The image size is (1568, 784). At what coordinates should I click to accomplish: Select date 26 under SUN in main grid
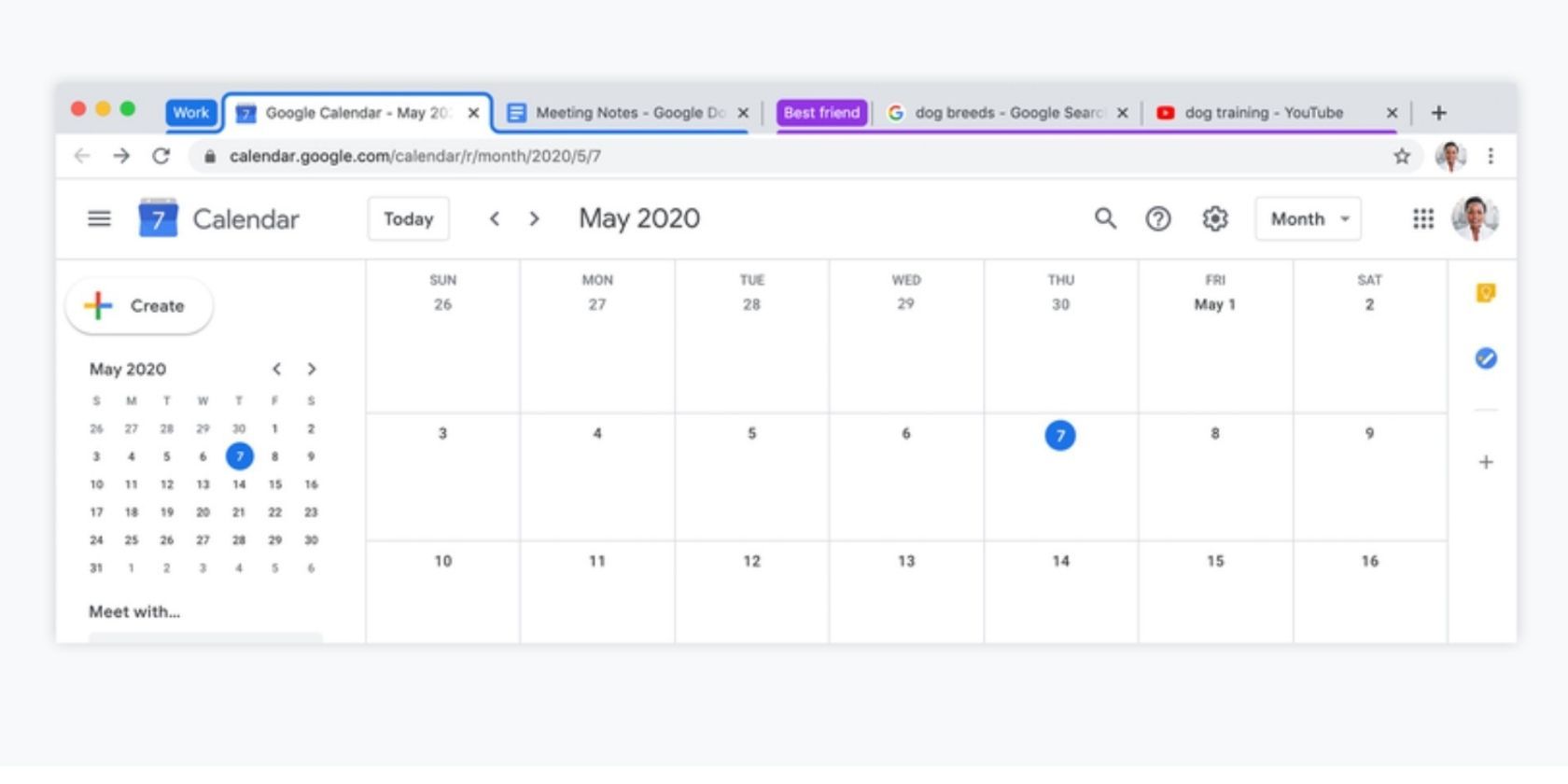(442, 304)
